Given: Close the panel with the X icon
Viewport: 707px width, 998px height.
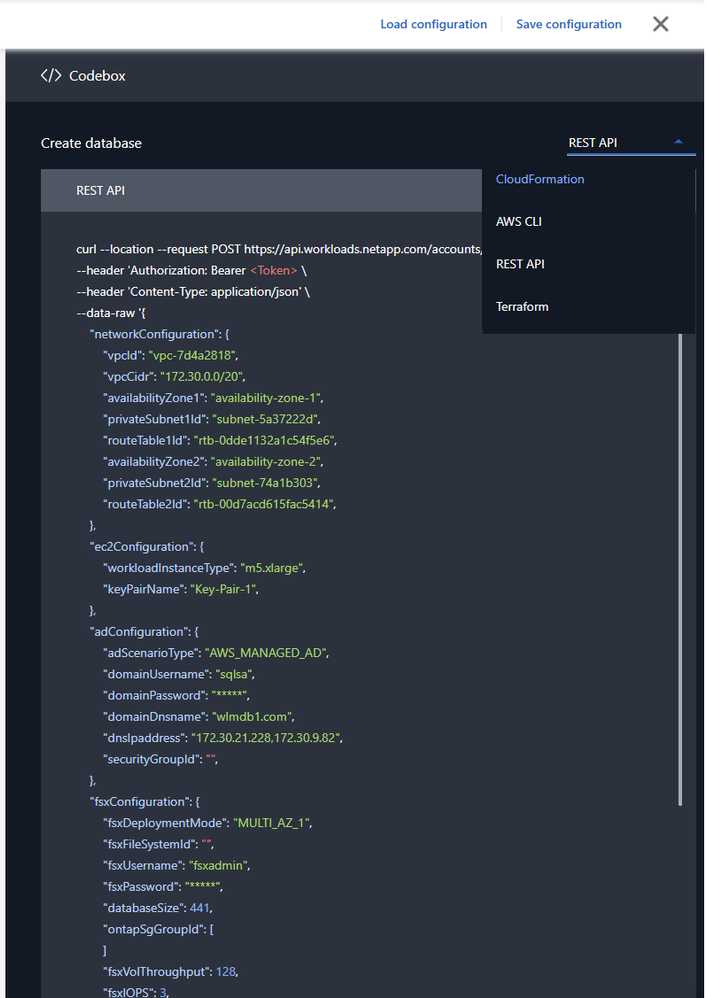Looking at the screenshot, I should [660, 24].
